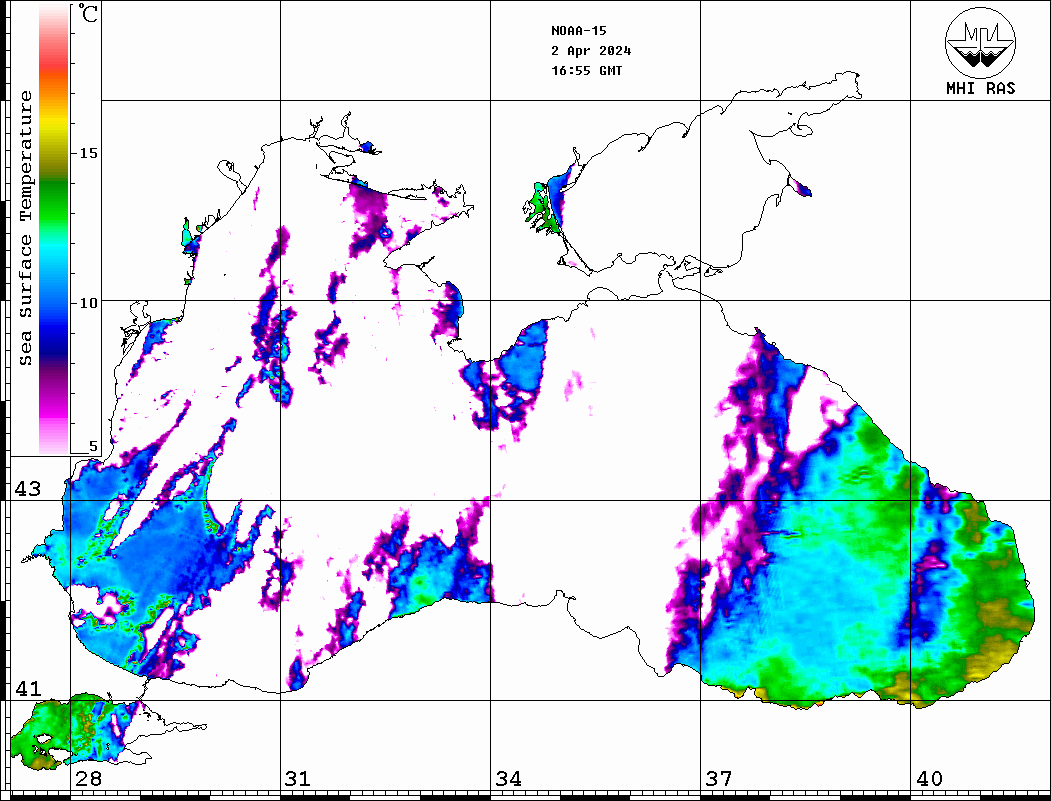Click the 'Sea Surface Temperature' legend title
1051x801 pixels.
(25, 229)
